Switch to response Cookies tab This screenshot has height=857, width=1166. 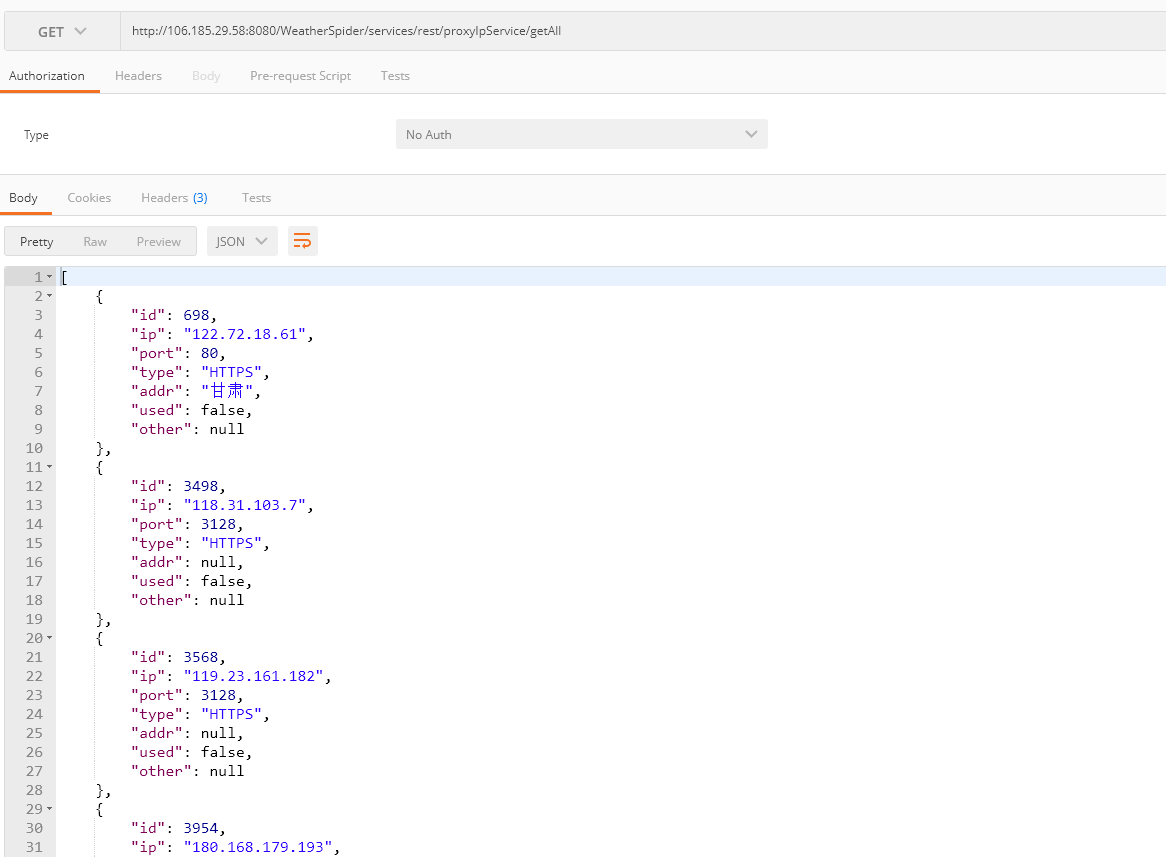pos(89,198)
